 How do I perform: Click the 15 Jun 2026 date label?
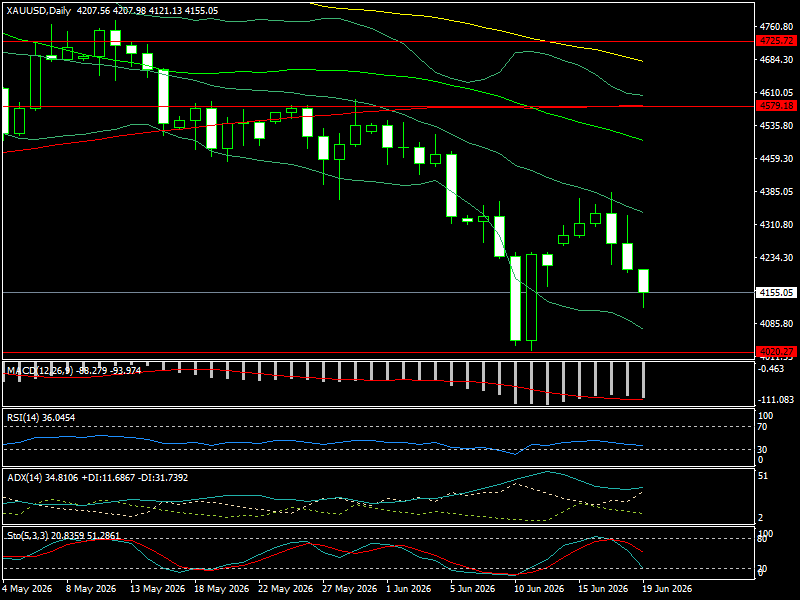(604, 589)
